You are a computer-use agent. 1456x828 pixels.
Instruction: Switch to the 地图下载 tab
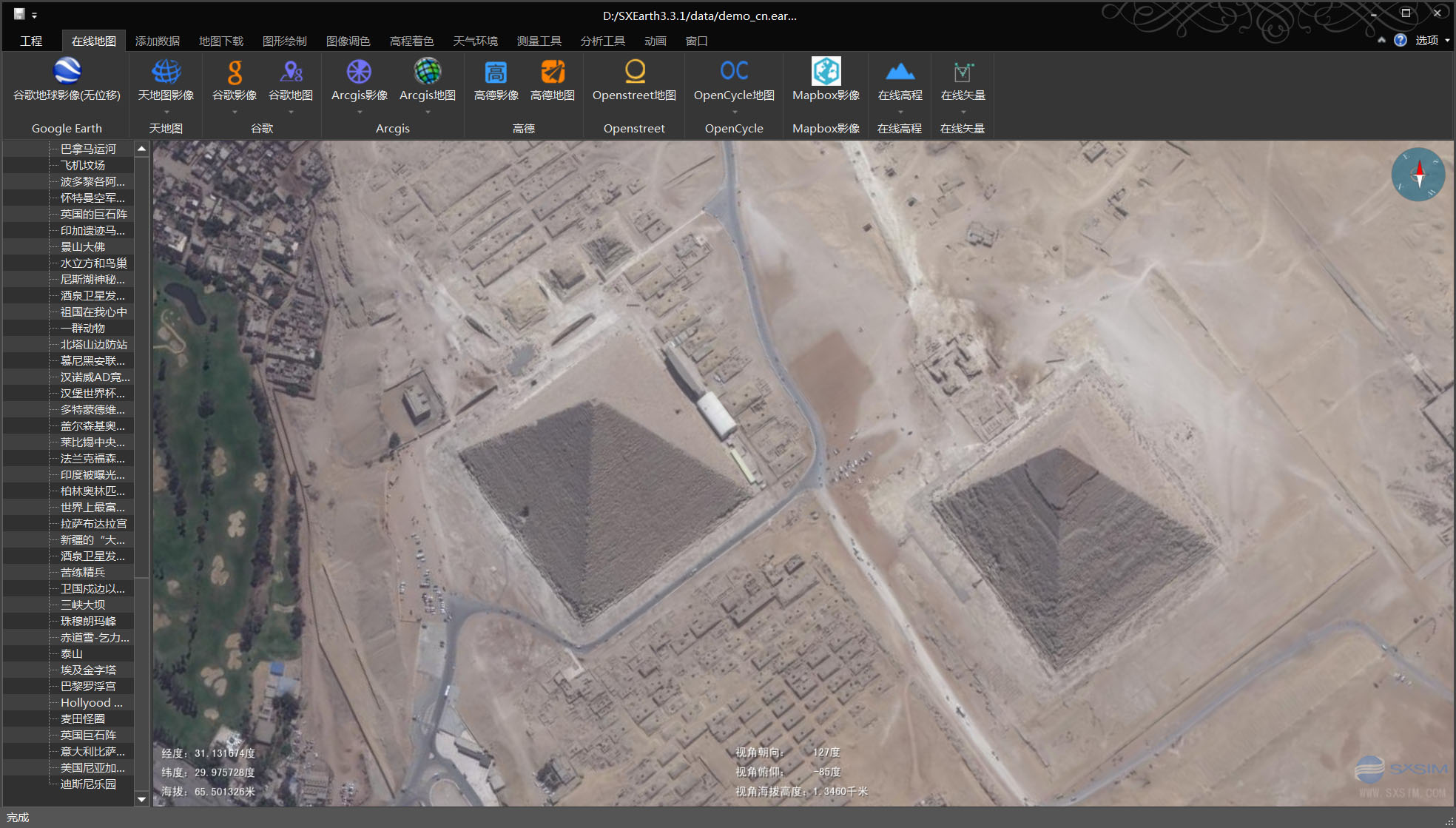(221, 41)
